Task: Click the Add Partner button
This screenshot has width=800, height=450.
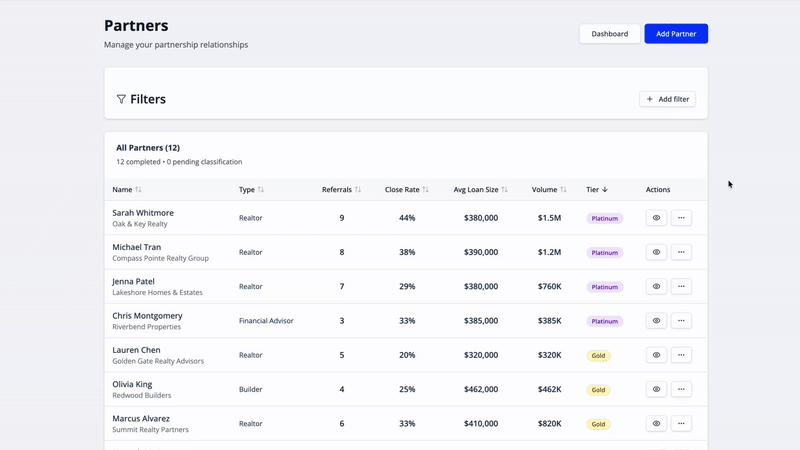Action: [x=676, y=34]
